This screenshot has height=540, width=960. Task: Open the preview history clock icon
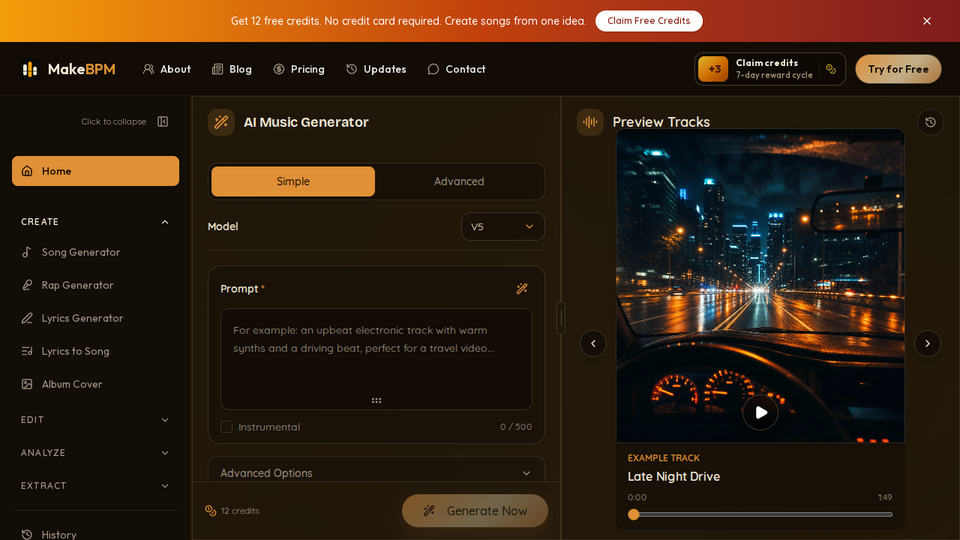[x=930, y=122]
